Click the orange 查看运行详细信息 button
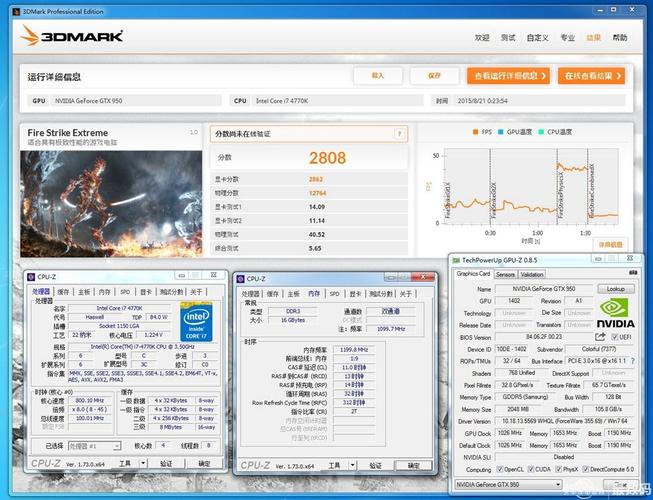This screenshot has height=500, width=653. click(x=508, y=76)
